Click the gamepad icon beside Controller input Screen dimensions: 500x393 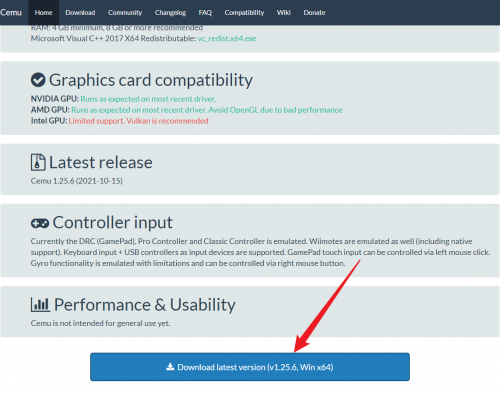pos(40,223)
